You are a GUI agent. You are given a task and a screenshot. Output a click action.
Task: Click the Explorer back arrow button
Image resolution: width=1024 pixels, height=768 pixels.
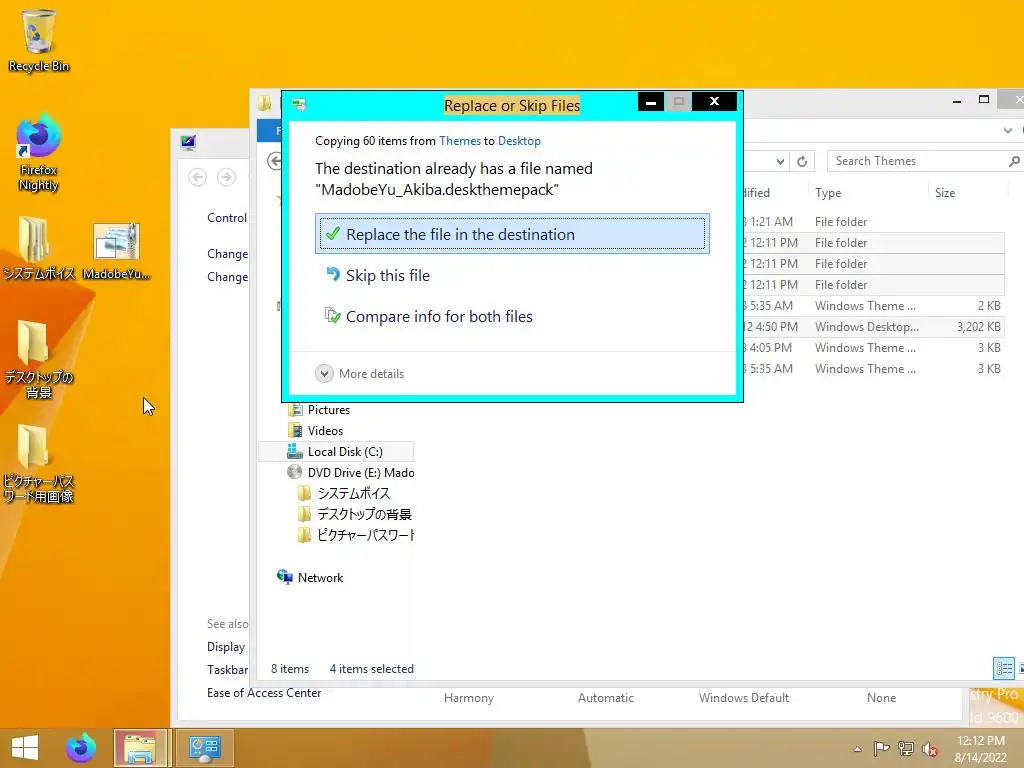point(275,161)
